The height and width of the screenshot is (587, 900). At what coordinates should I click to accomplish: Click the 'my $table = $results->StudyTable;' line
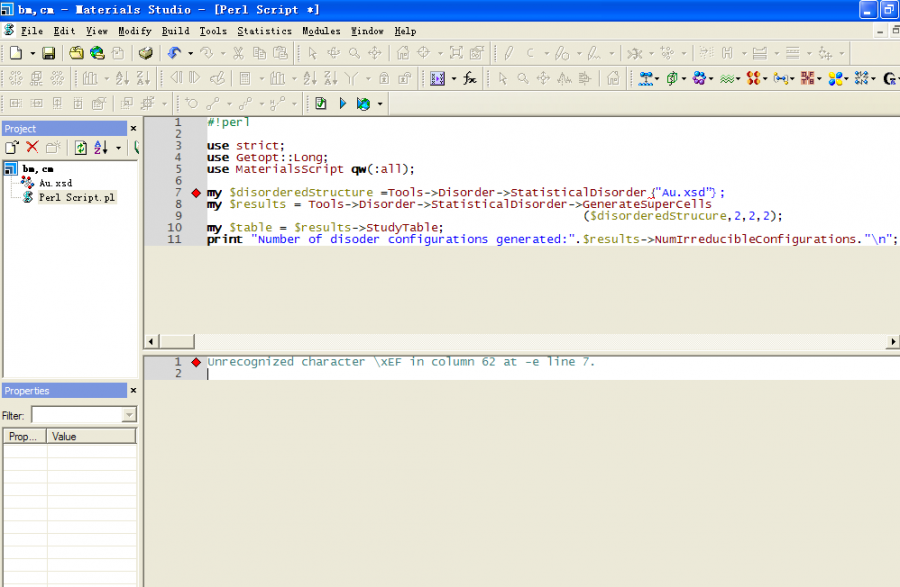325,228
